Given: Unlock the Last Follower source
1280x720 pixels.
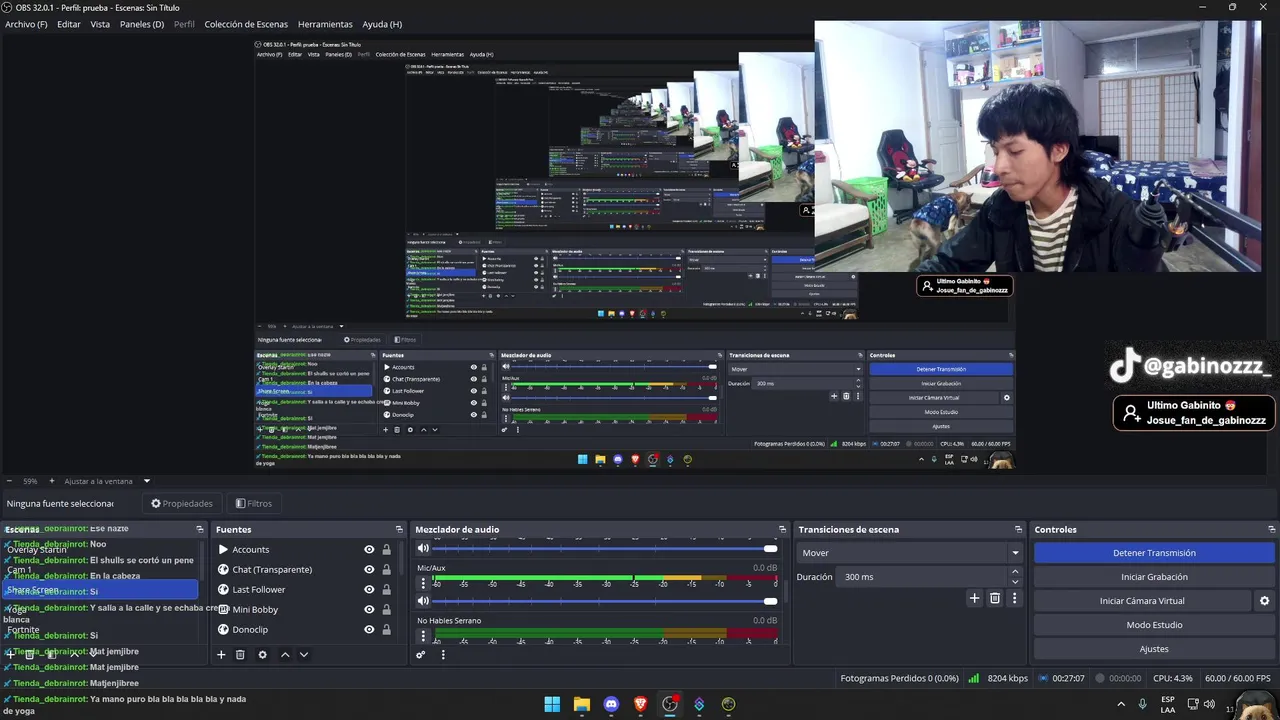Looking at the screenshot, I should [x=386, y=589].
